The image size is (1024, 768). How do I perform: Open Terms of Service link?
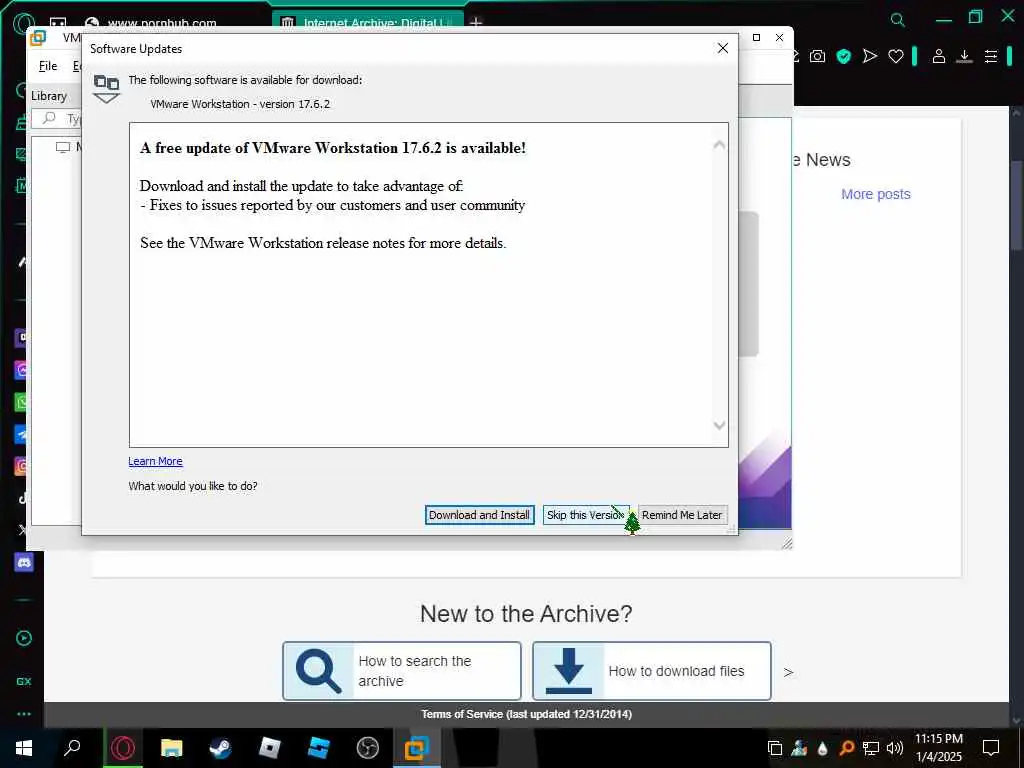526,714
